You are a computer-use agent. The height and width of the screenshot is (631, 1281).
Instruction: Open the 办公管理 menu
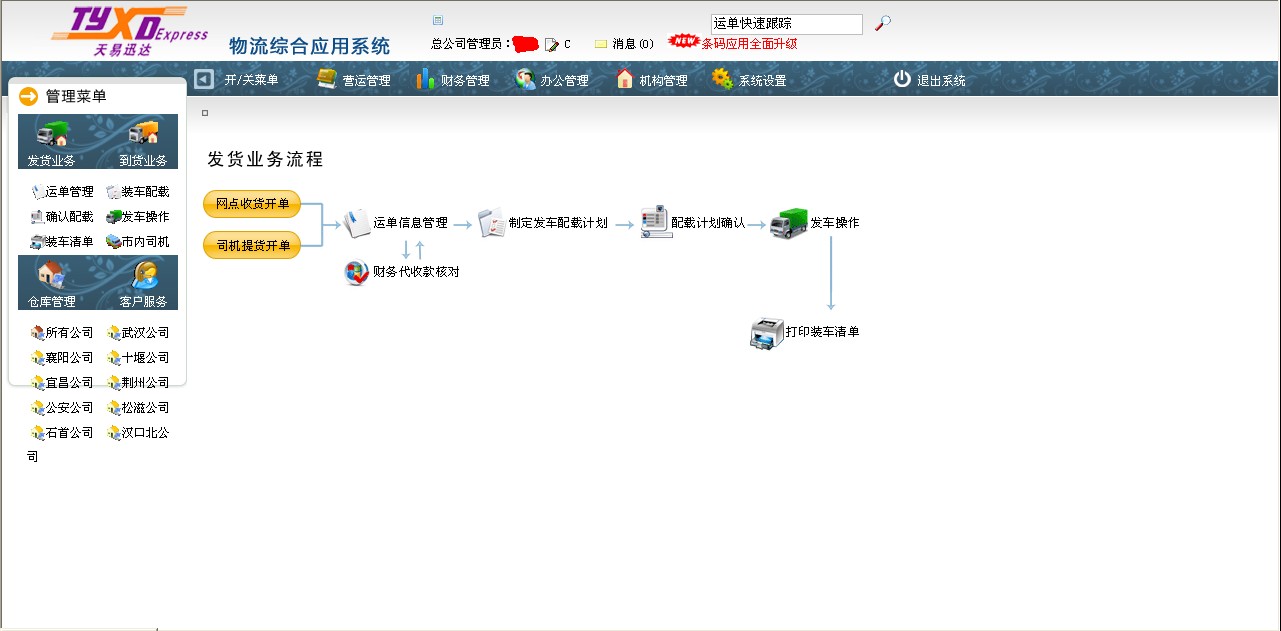click(552, 80)
